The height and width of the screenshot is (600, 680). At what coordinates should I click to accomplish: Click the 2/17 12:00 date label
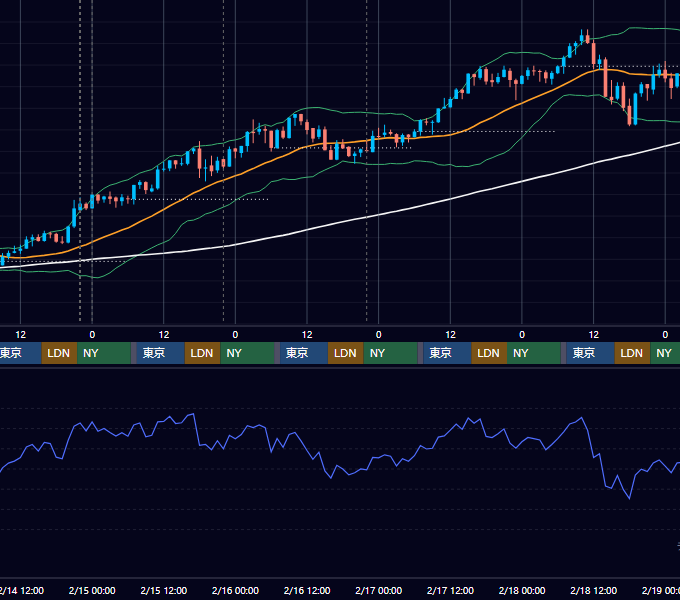pos(450,590)
